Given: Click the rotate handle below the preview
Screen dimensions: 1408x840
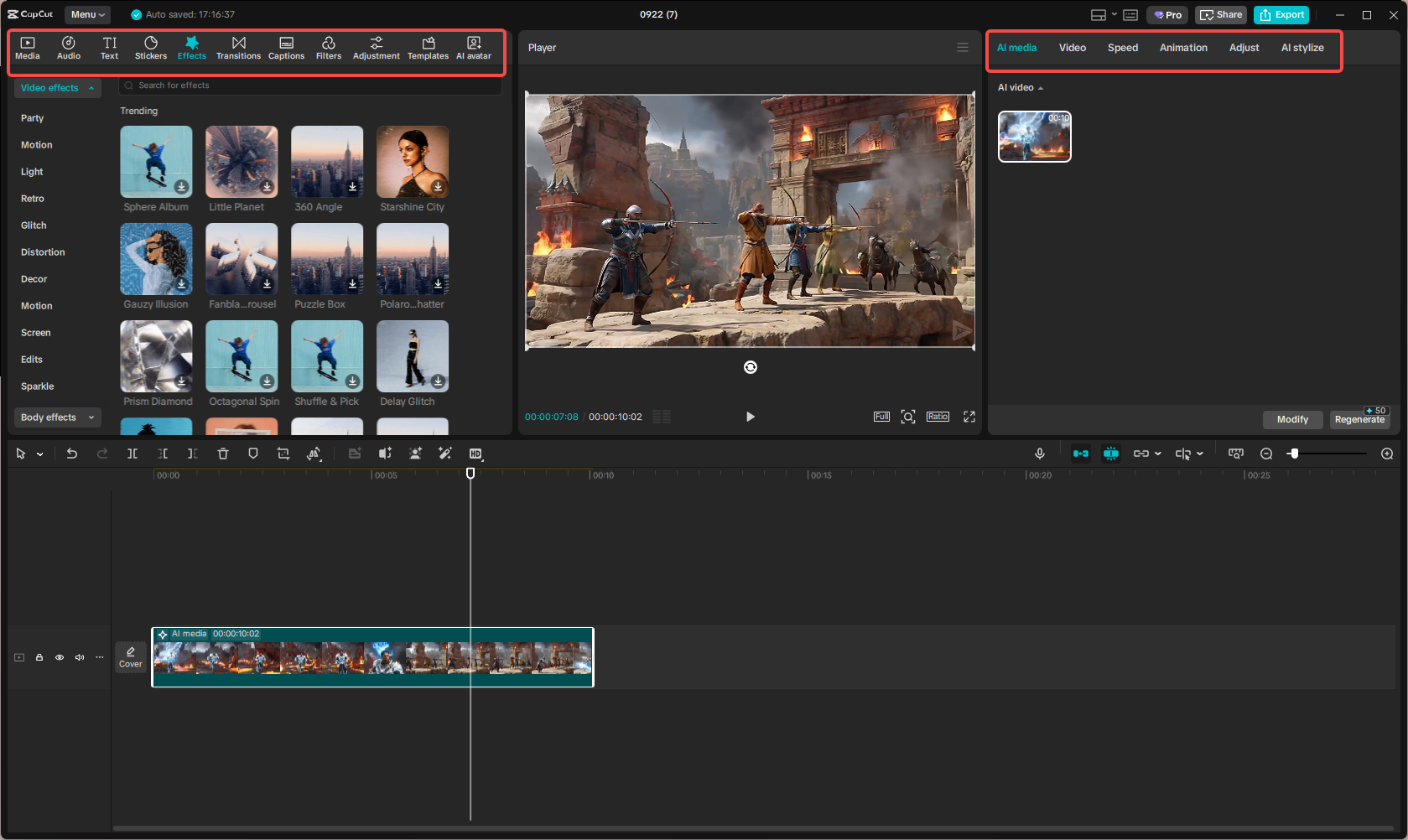Looking at the screenshot, I should [751, 367].
